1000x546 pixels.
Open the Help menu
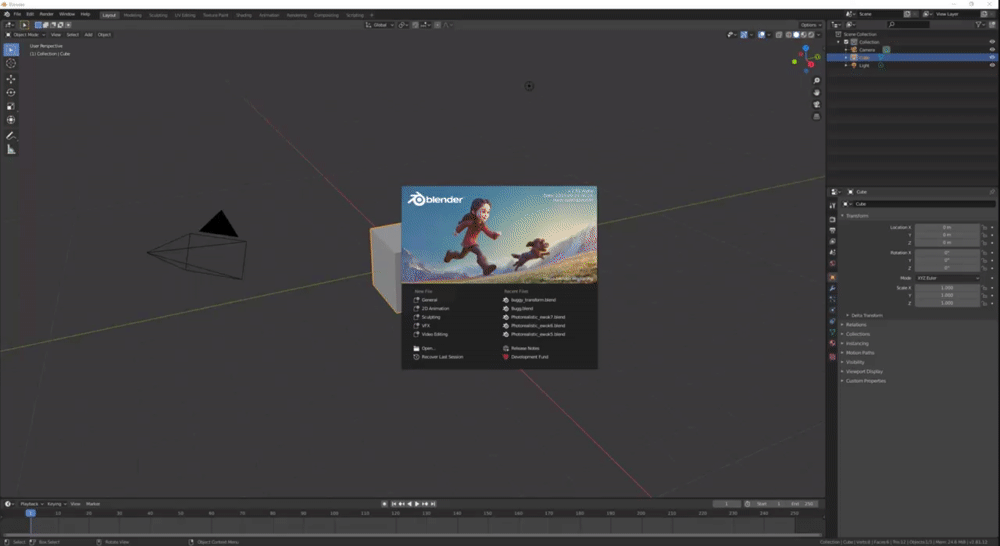tap(85, 14)
